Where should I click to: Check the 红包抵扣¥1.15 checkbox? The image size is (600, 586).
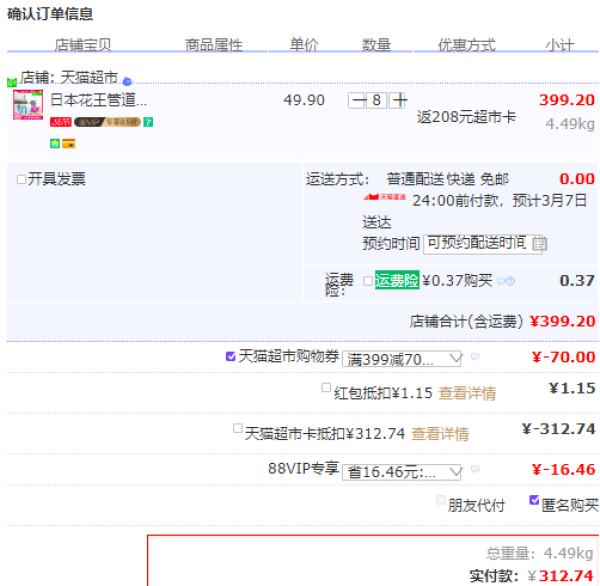[x=326, y=387]
